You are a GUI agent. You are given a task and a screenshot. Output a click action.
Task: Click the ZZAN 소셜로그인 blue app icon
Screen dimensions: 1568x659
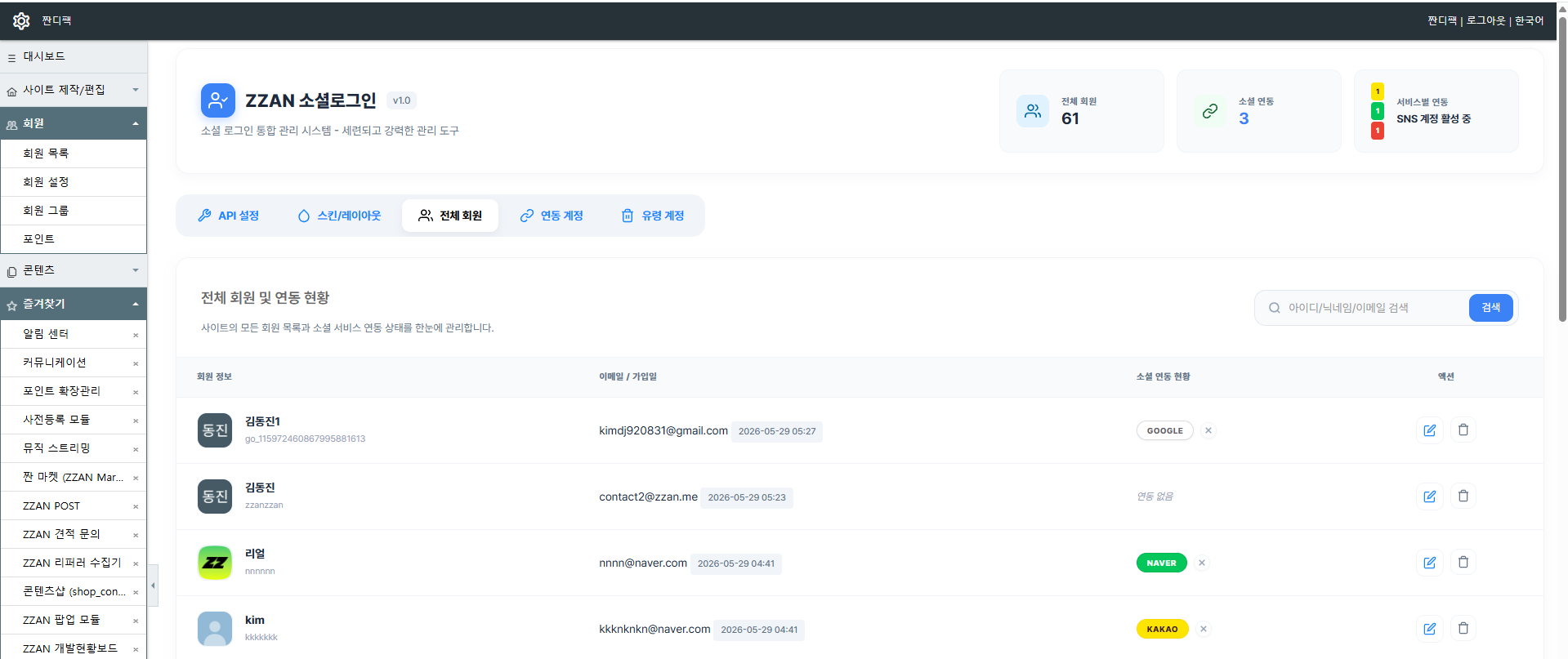tap(218, 100)
